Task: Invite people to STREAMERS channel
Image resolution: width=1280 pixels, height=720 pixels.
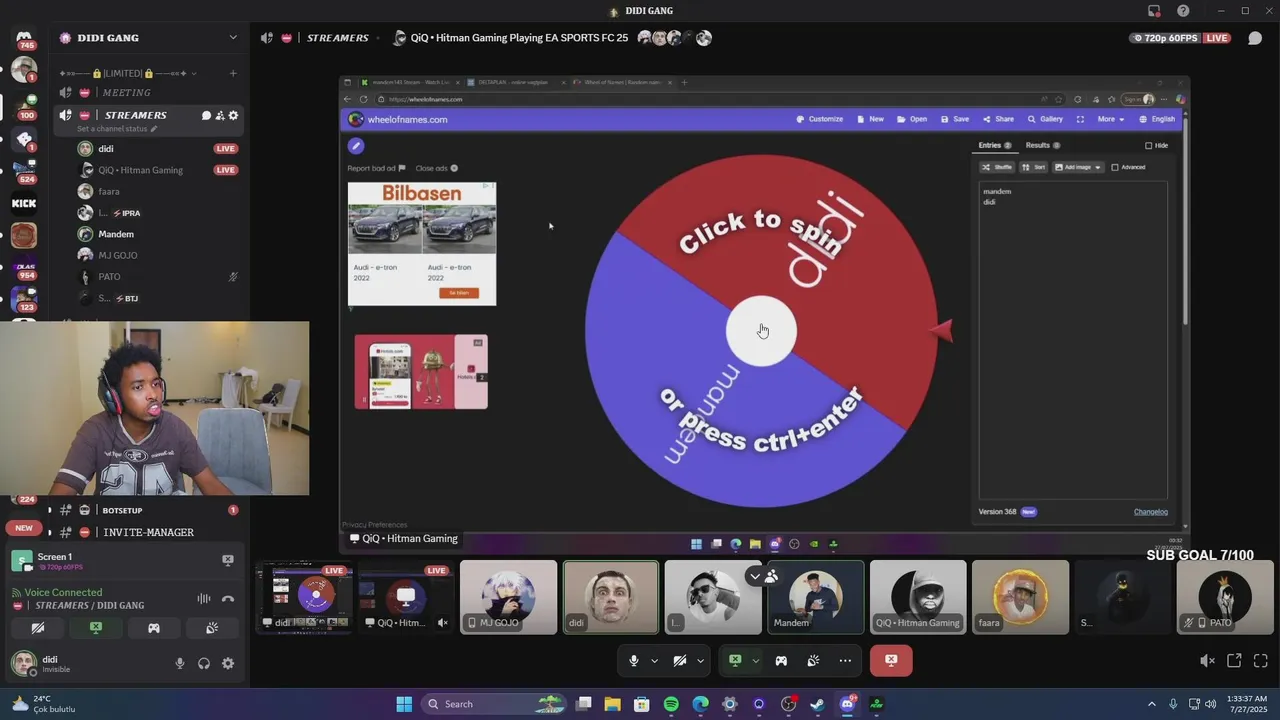Action: click(220, 115)
